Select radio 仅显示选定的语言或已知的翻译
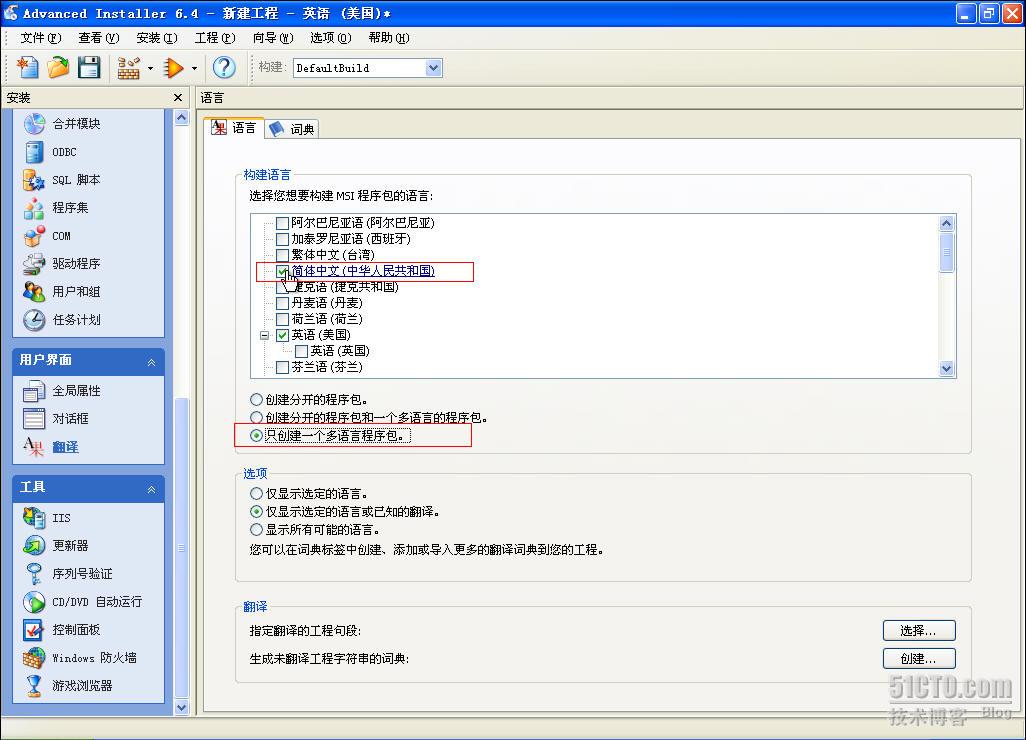 (x=256, y=512)
